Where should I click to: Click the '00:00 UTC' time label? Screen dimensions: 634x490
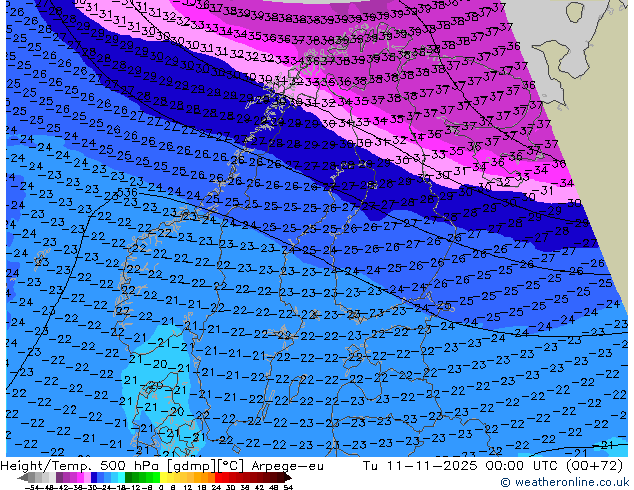pyautogui.click(x=524, y=466)
